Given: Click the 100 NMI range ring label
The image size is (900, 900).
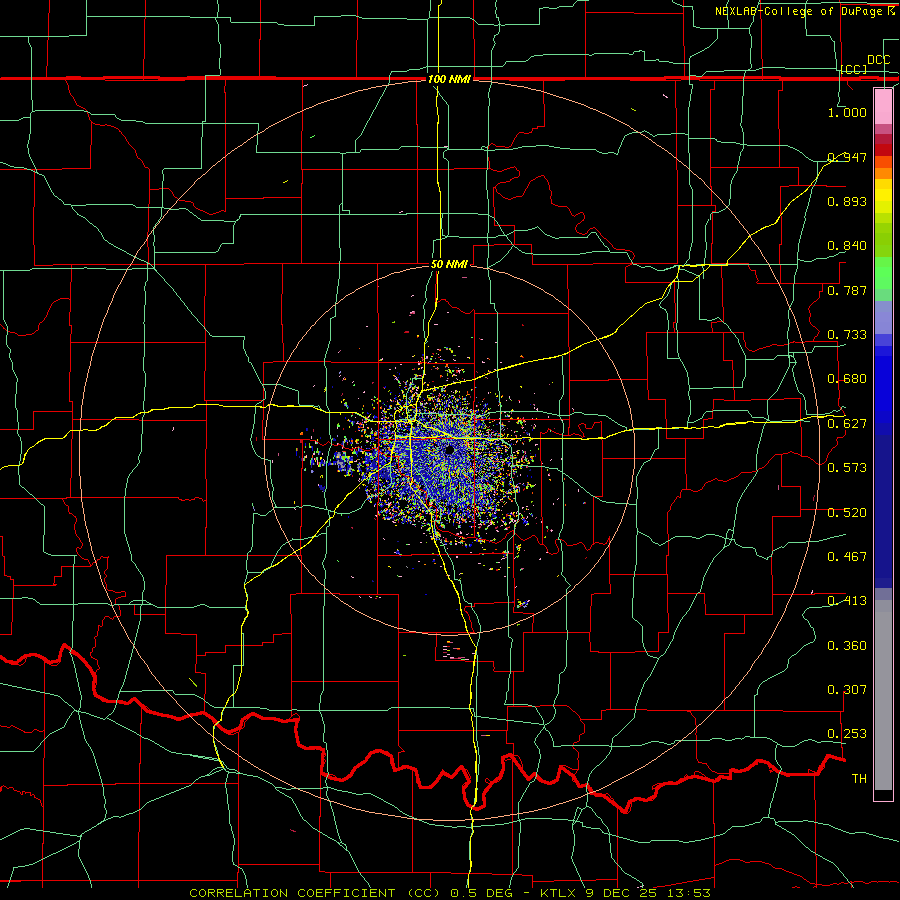Looking at the screenshot, I should tap(449, 79).
